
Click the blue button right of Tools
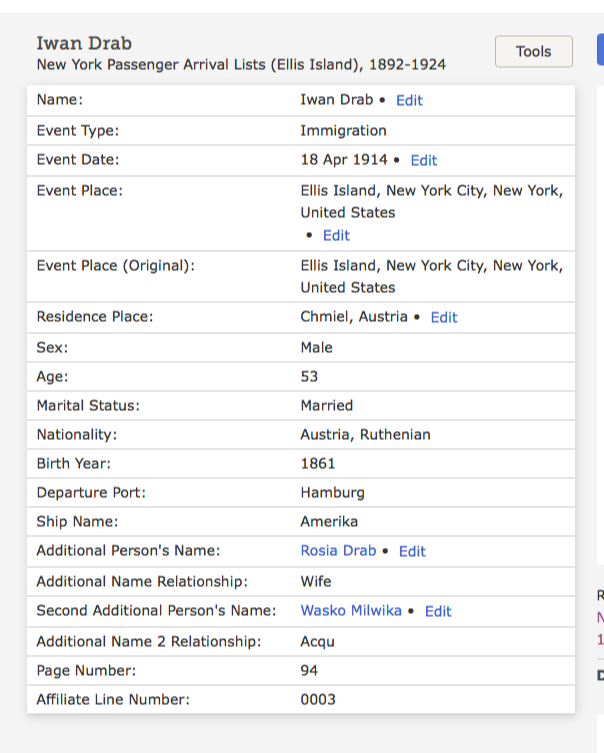pos(599,51)
